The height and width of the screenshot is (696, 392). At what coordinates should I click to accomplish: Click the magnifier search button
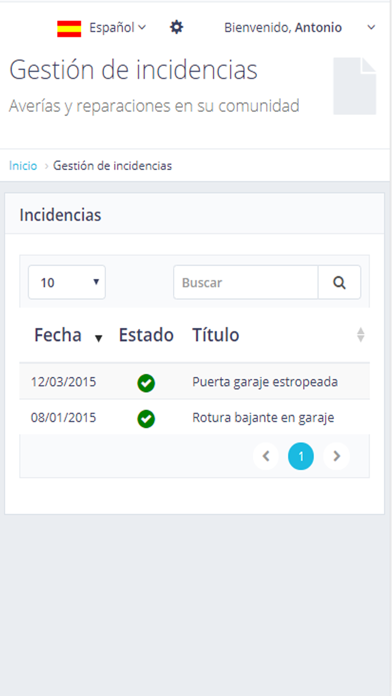[340, 282]
